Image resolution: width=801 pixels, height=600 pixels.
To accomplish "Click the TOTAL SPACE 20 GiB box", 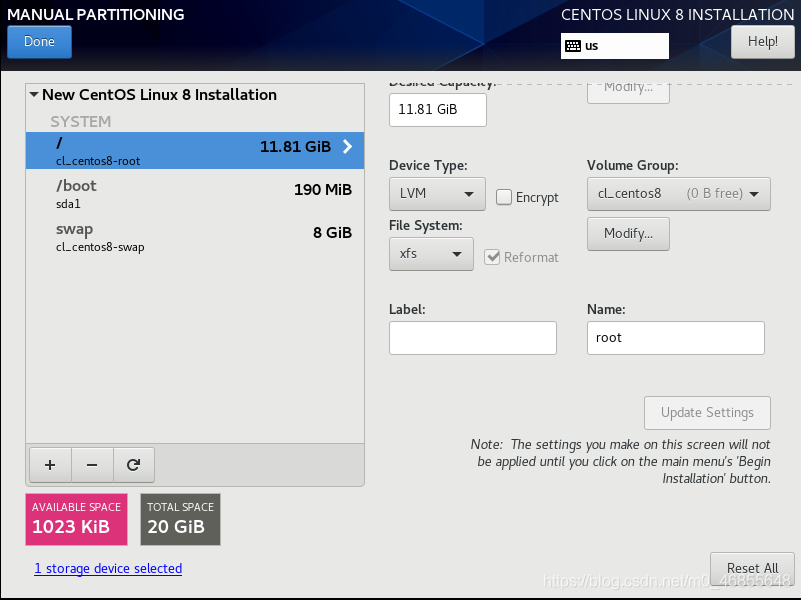I will 180,519.
